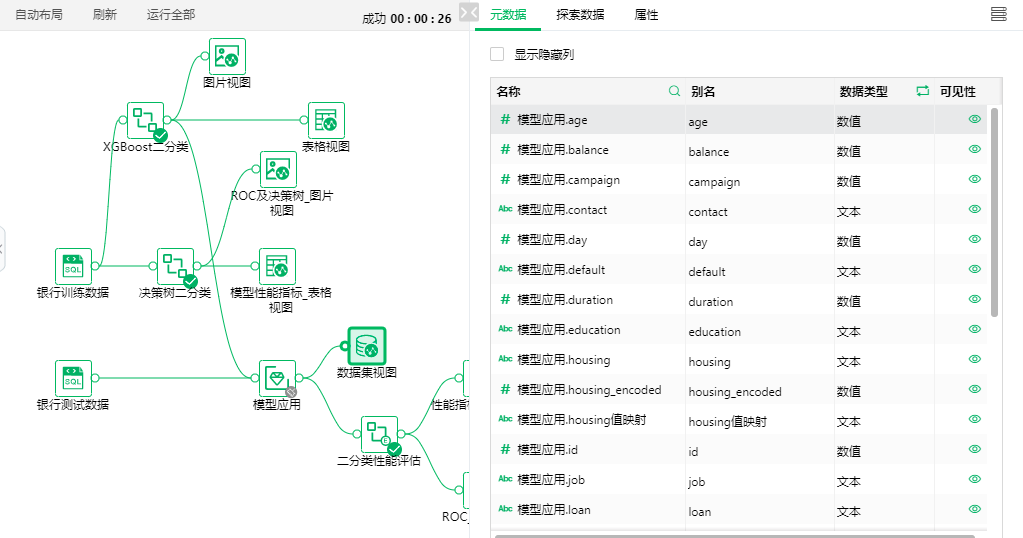Image resolution: width=1023 pixels, height=538 pixels.
Task: Click the 运行全部 button
Action: 171,14
